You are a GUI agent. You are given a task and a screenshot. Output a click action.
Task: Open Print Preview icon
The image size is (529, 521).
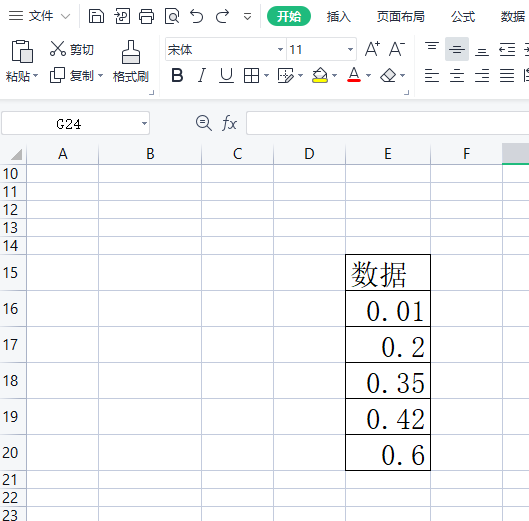click(172, 16)
